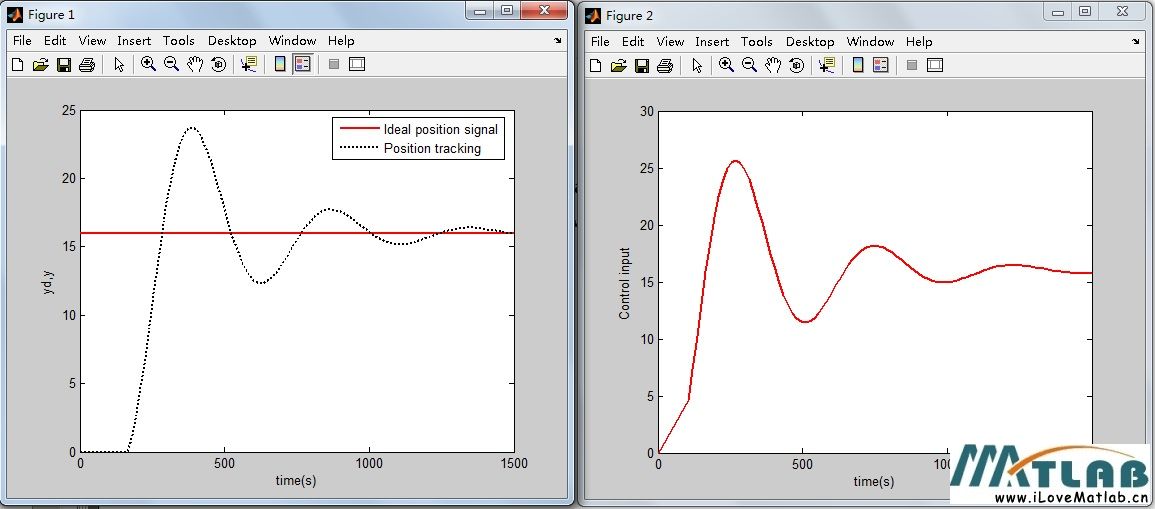Open Tools menu in Figure 2

pyautogui.click(x=757, y=41)
